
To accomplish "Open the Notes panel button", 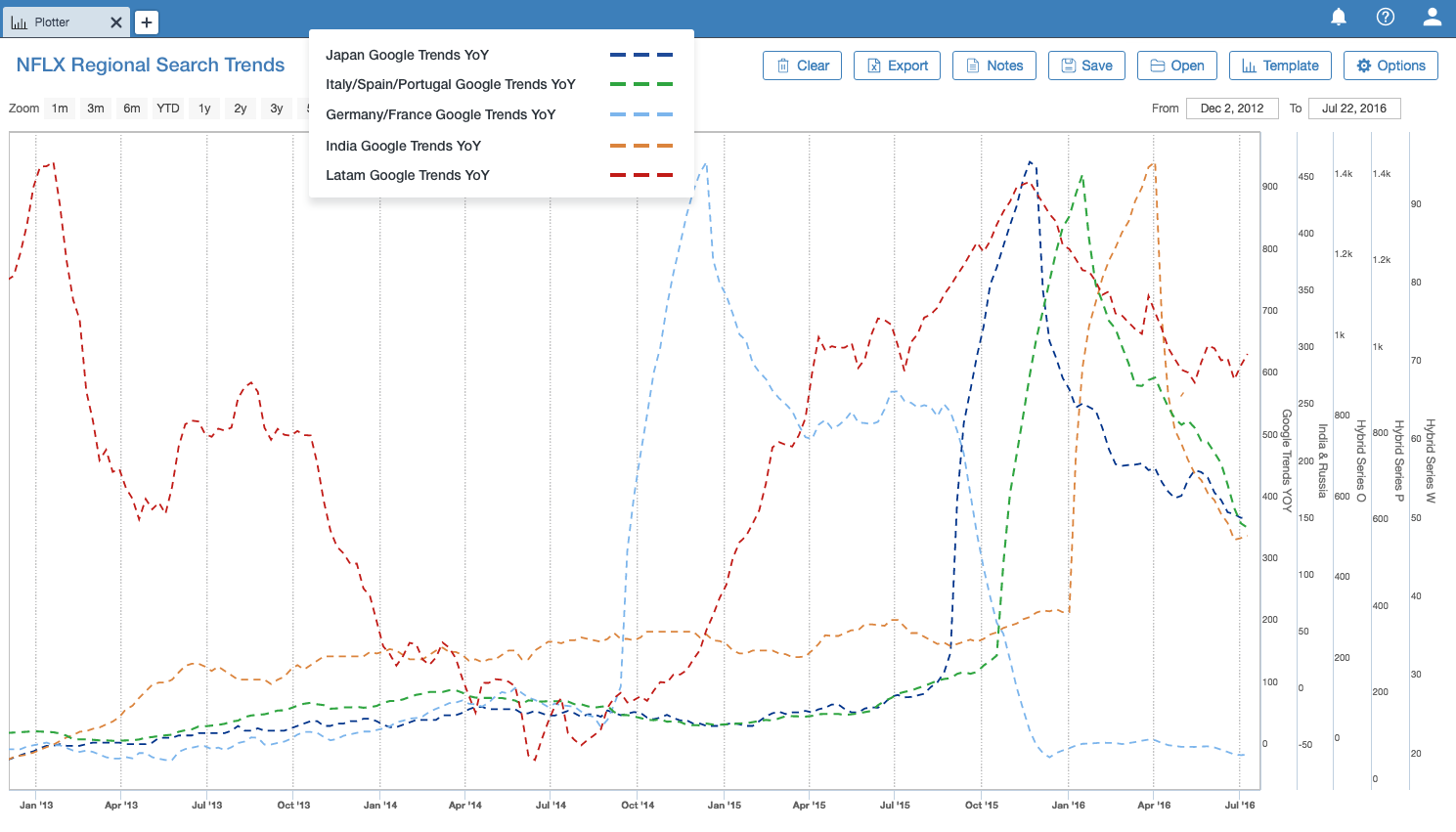I will coord(994,66).
